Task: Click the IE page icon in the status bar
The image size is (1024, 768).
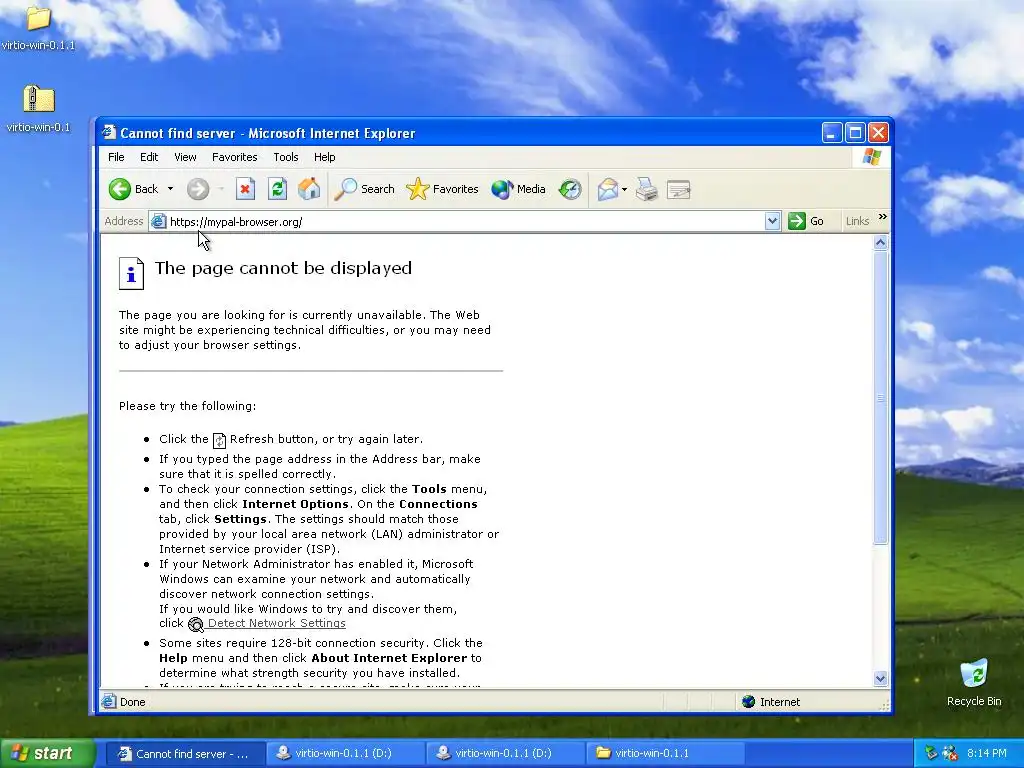Action: (108, 702)
